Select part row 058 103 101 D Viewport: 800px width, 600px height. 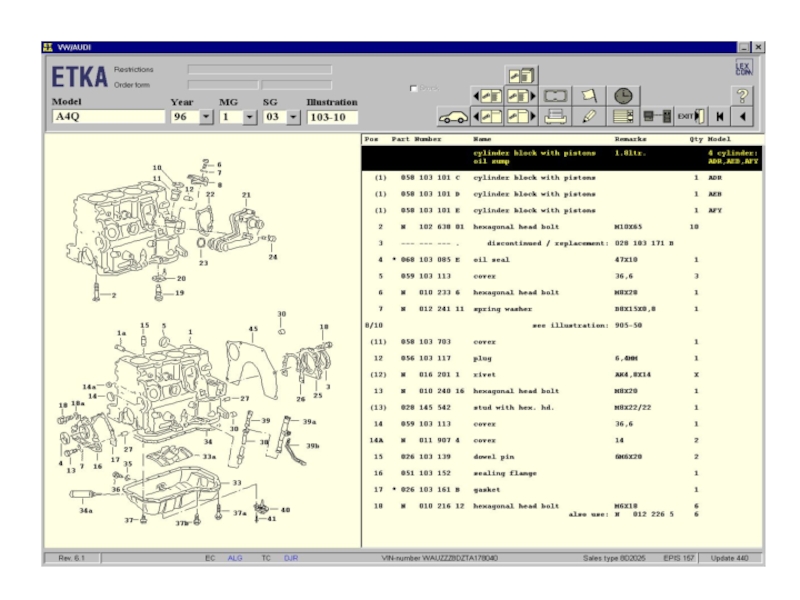(562, 194)
